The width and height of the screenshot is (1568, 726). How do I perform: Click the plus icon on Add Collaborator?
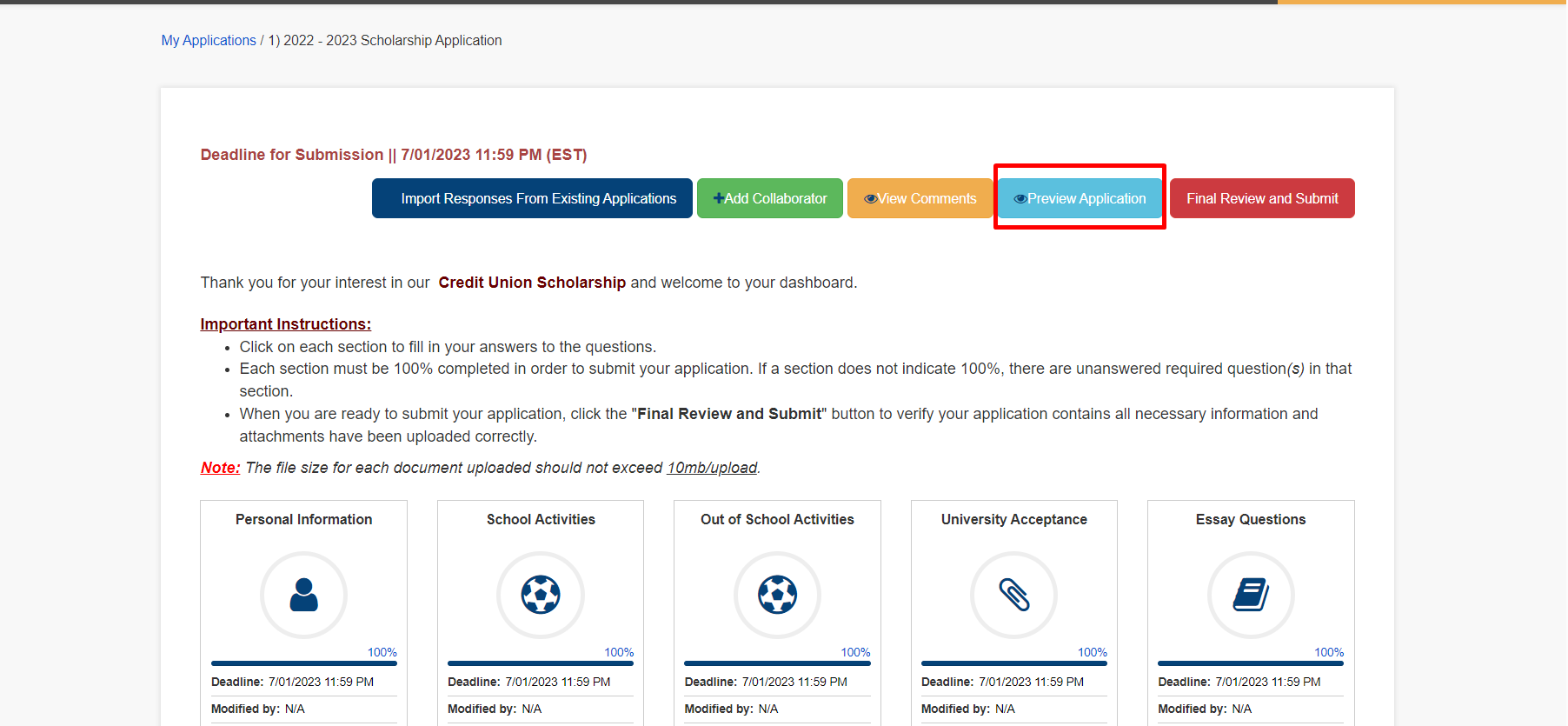tap(719, 198)
